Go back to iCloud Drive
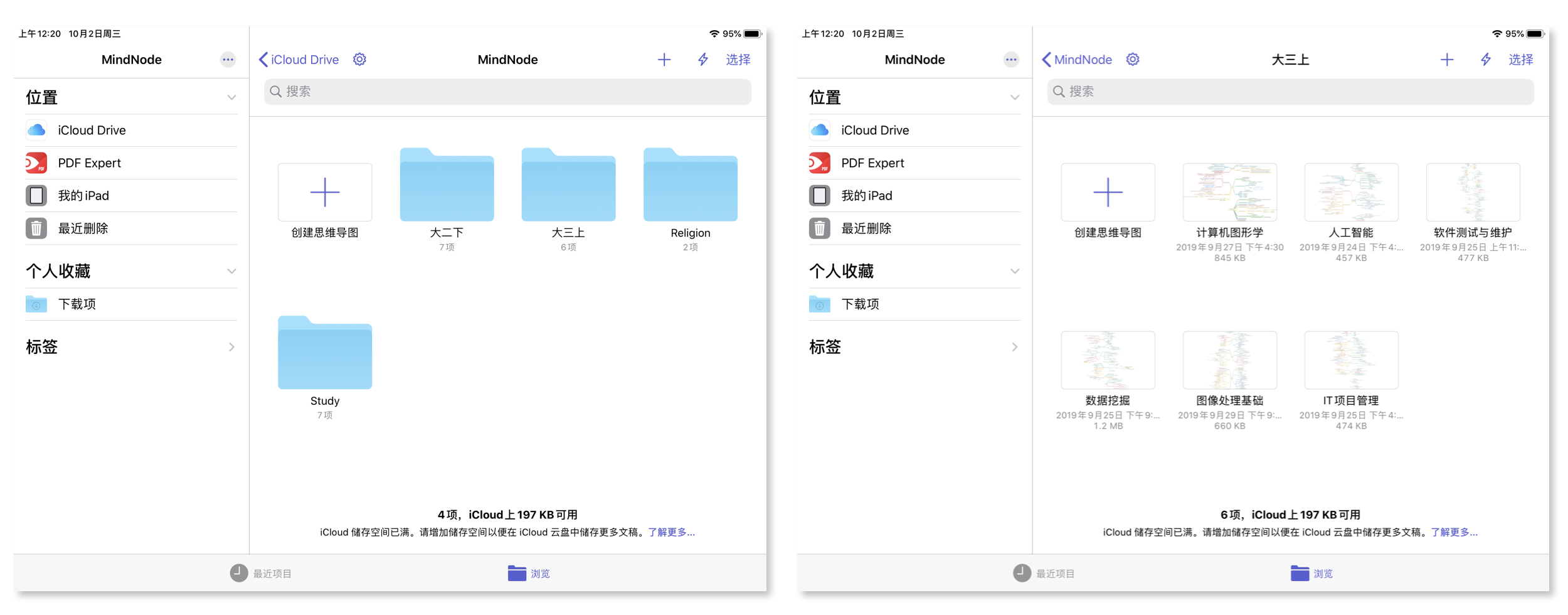This screenshot has width=1568, height=615. click(x=299, y=60)
